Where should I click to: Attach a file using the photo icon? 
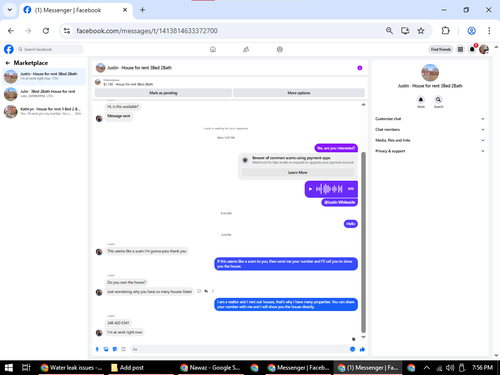(106, 349)
